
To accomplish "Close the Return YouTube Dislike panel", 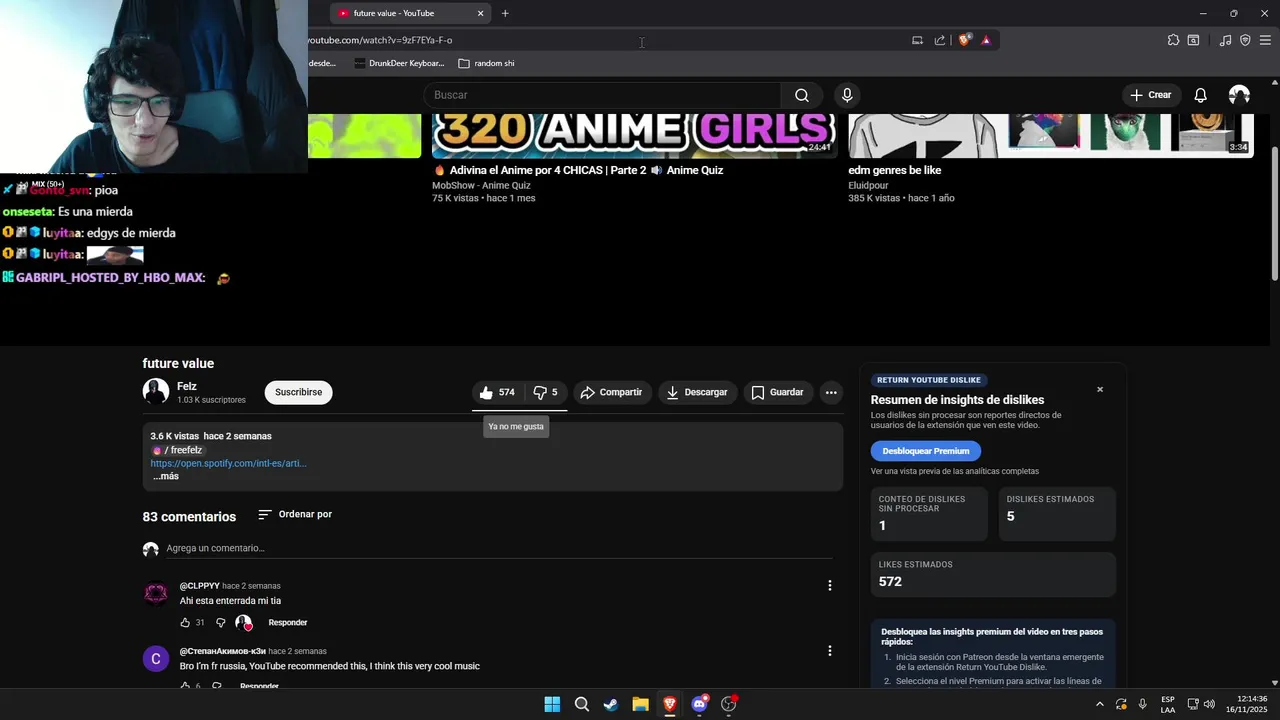I will (1100, 389).
